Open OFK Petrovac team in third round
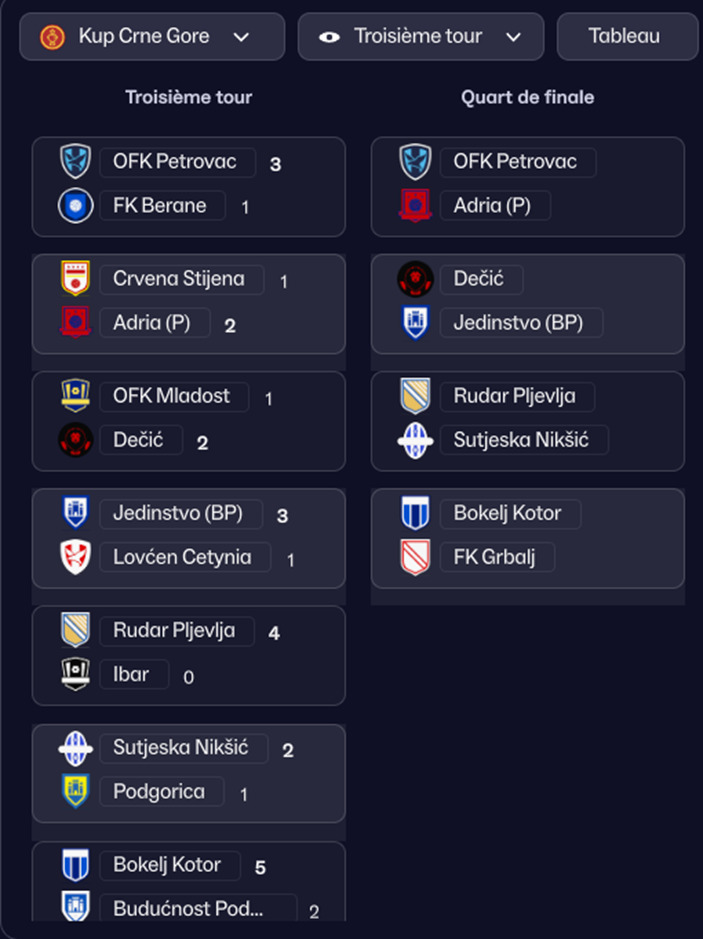 pos(177,162)
